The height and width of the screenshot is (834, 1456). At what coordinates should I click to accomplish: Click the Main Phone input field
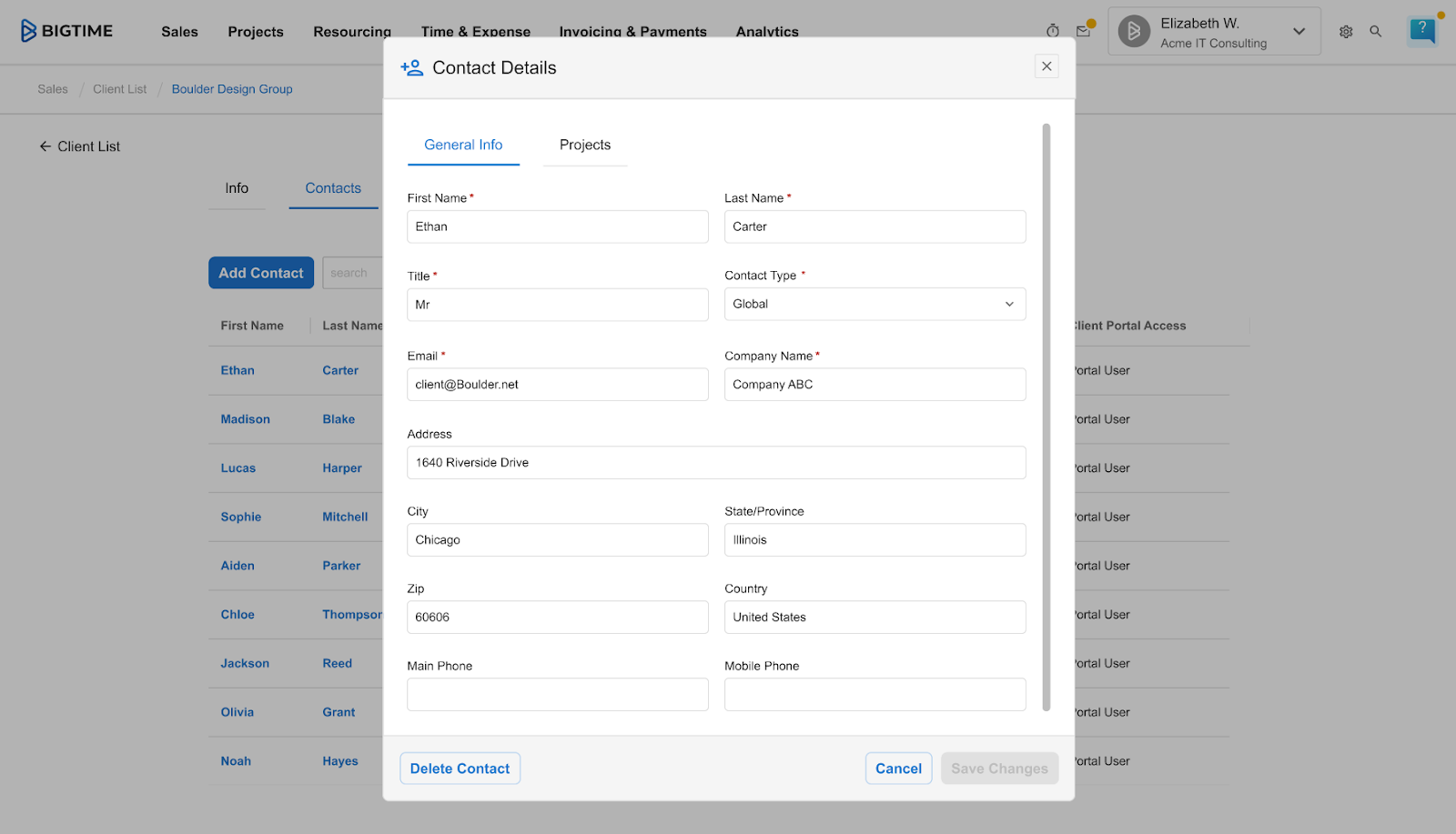557,694
